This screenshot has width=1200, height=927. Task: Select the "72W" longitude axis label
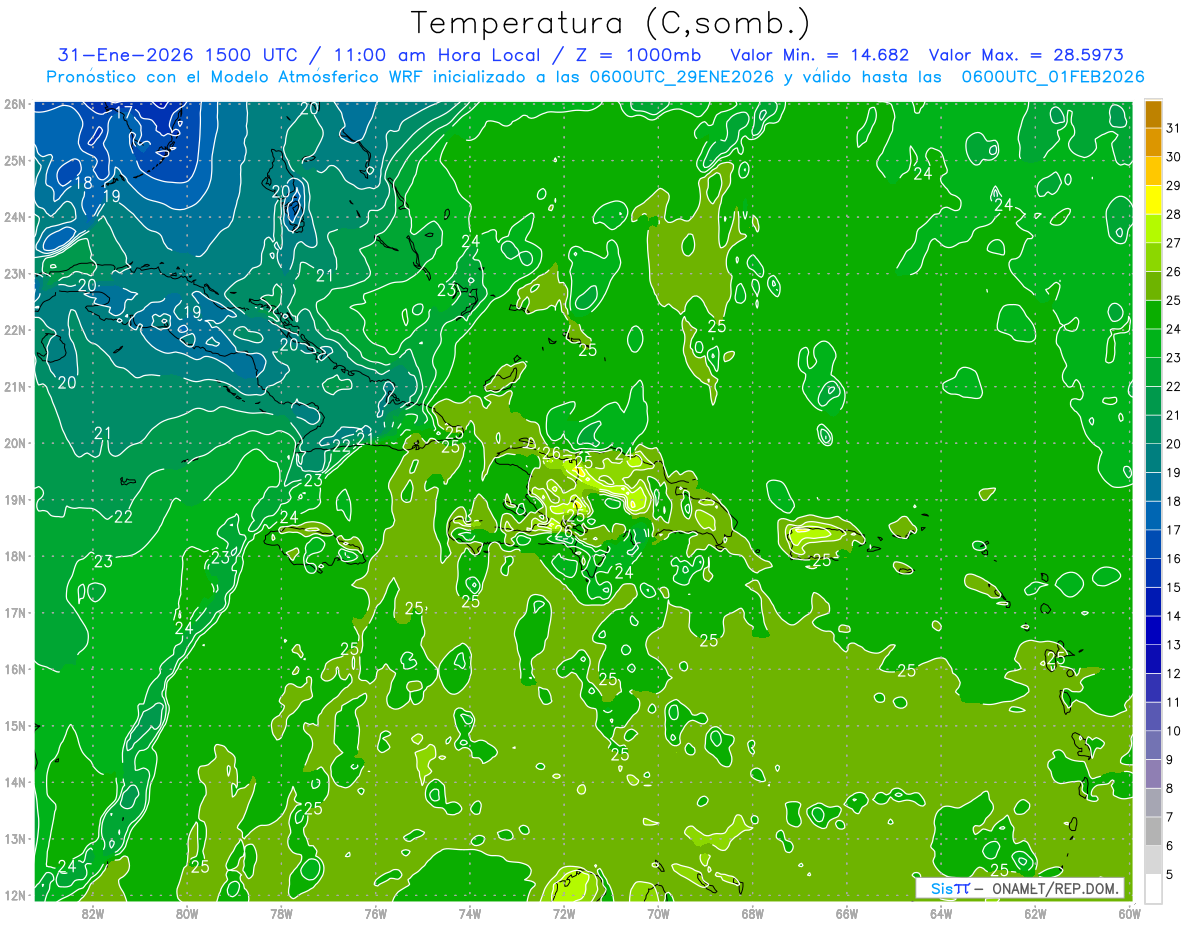point(564,913)
